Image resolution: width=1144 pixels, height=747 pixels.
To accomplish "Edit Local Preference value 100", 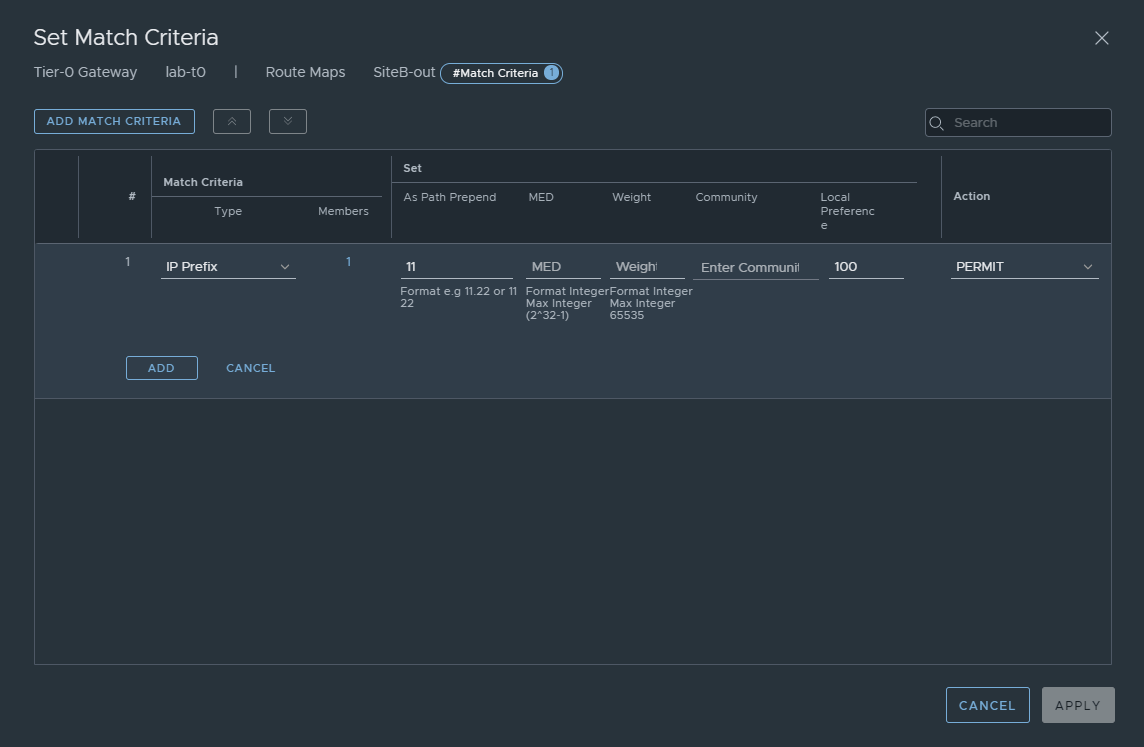I will 866,267.
